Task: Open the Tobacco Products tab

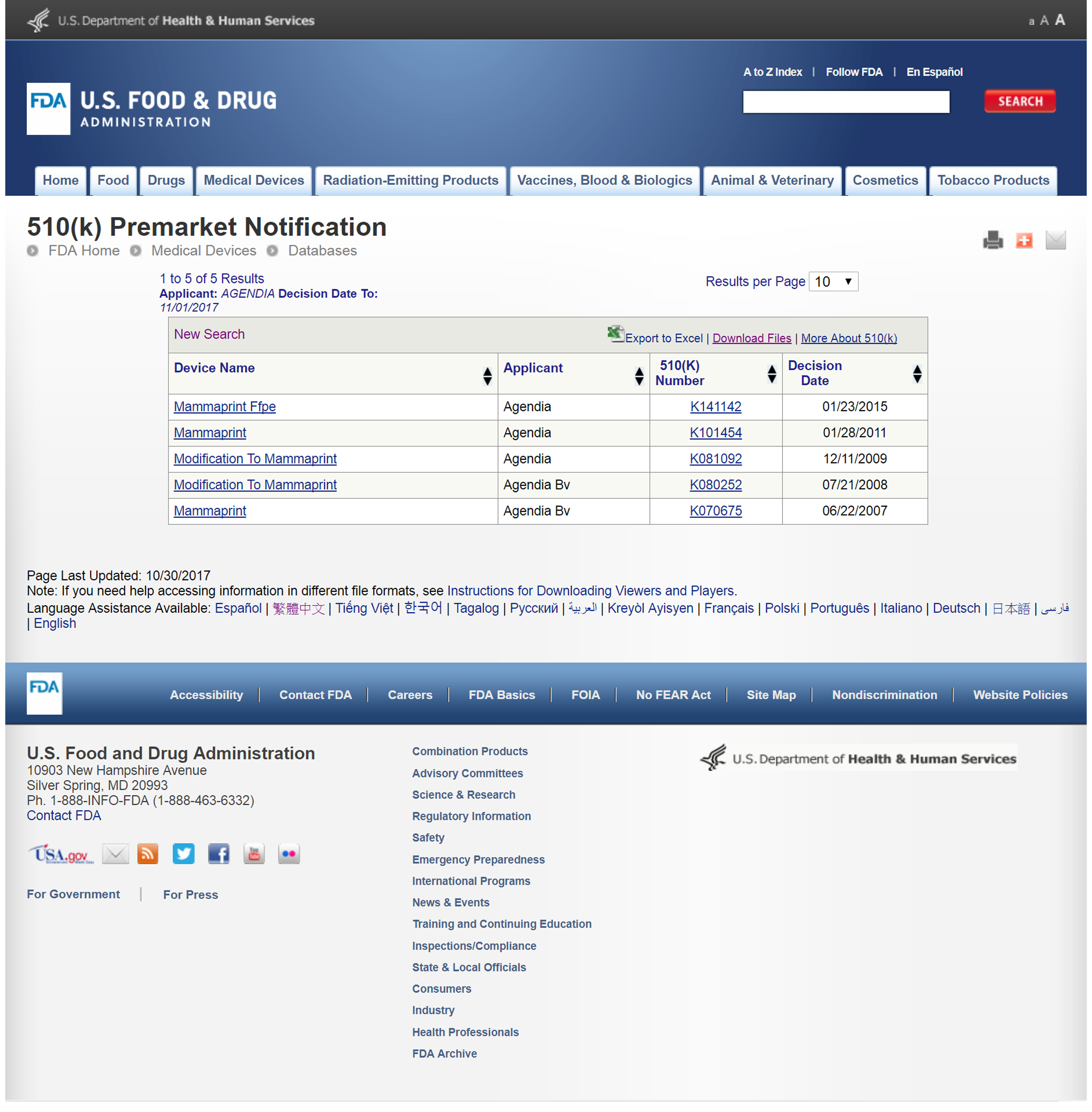Action: point(993,180)
